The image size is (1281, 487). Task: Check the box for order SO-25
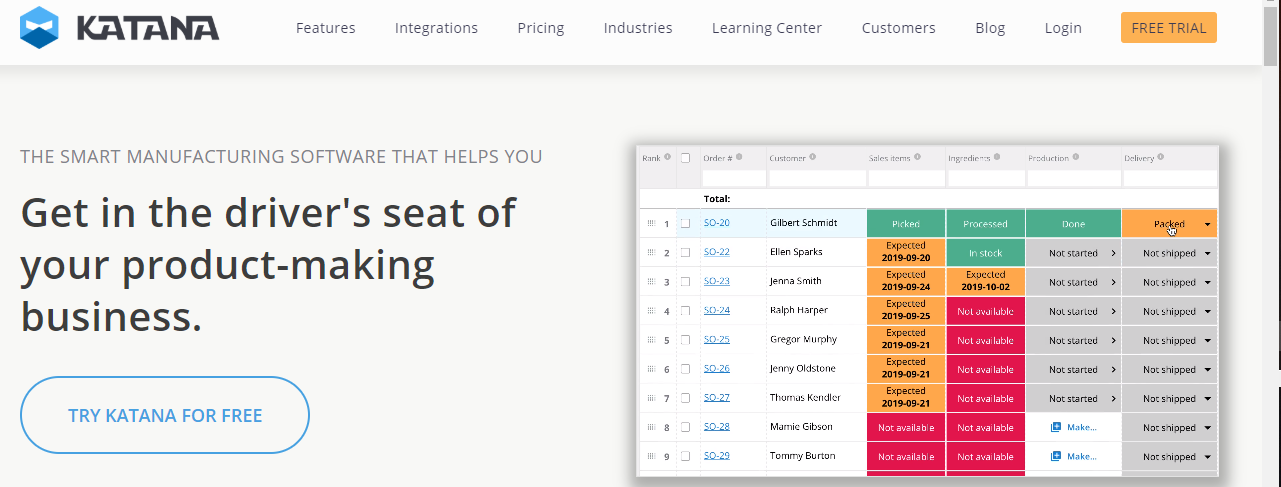coord(685,340)
